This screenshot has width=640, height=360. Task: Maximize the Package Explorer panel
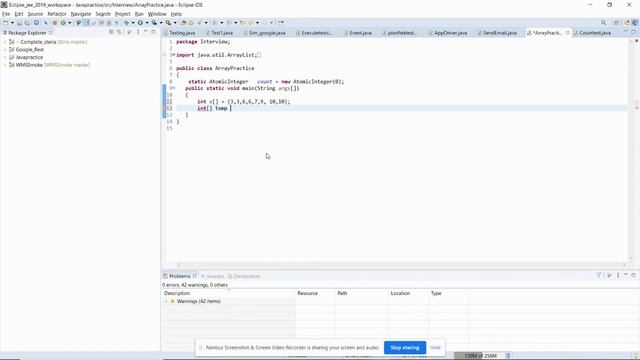coord(153,32)
